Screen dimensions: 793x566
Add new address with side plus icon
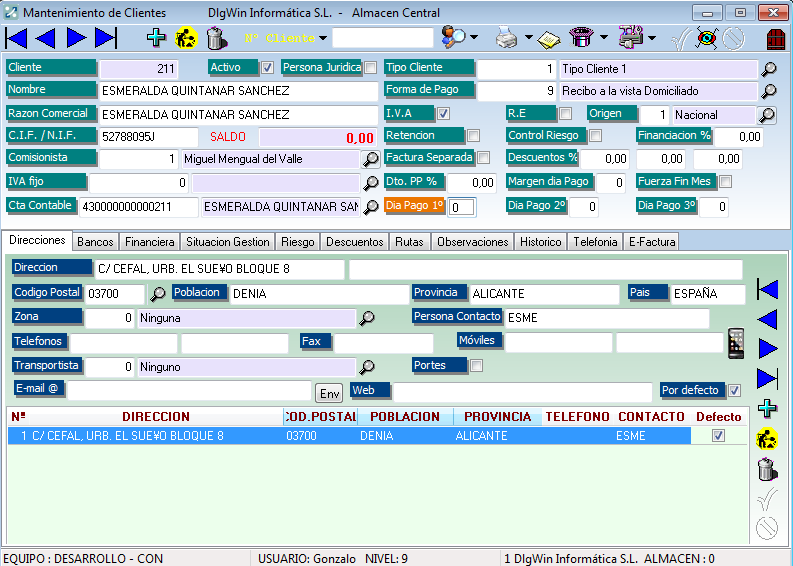(767, 408)
